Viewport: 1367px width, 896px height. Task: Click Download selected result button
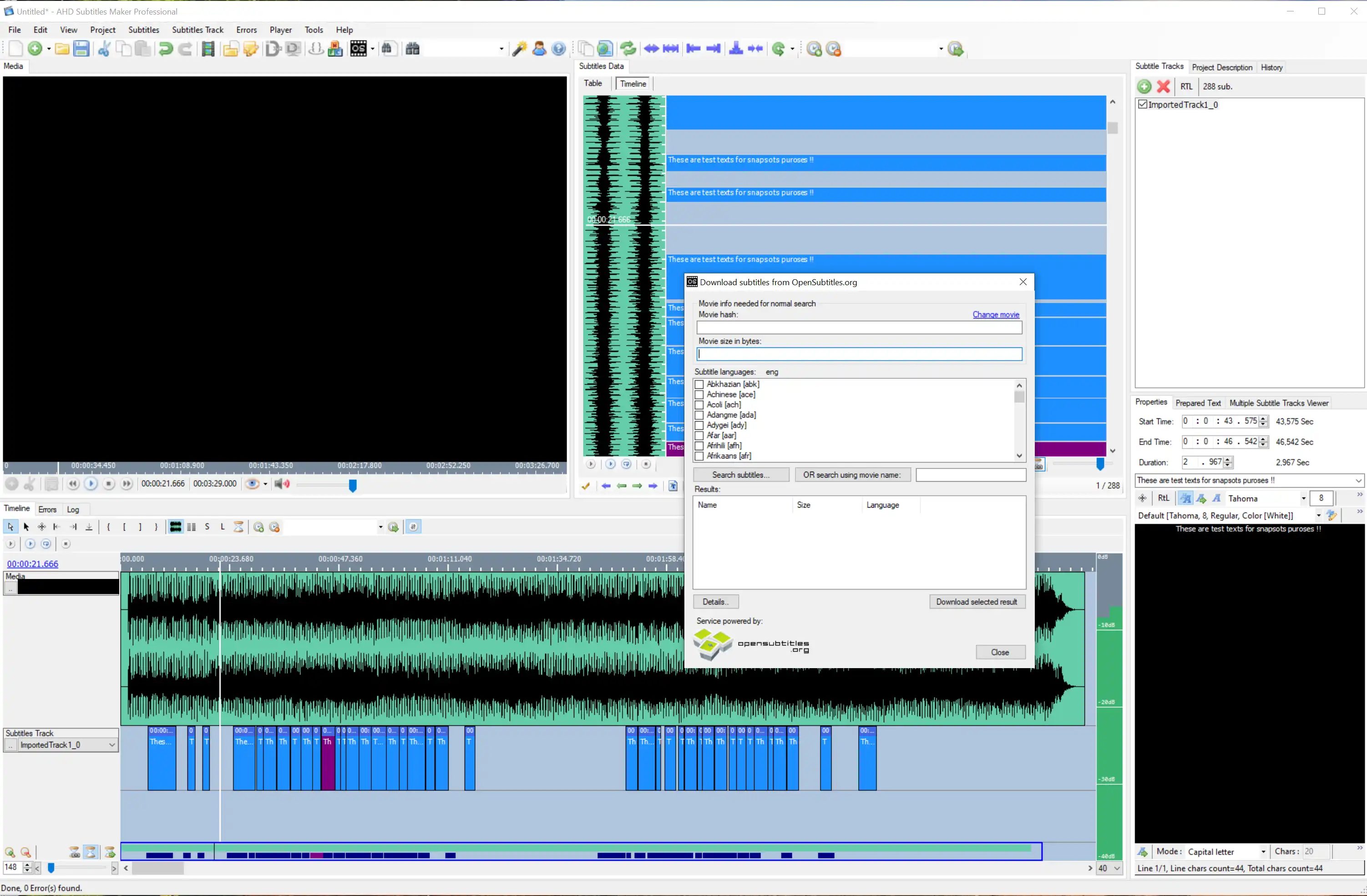[977, 602]
